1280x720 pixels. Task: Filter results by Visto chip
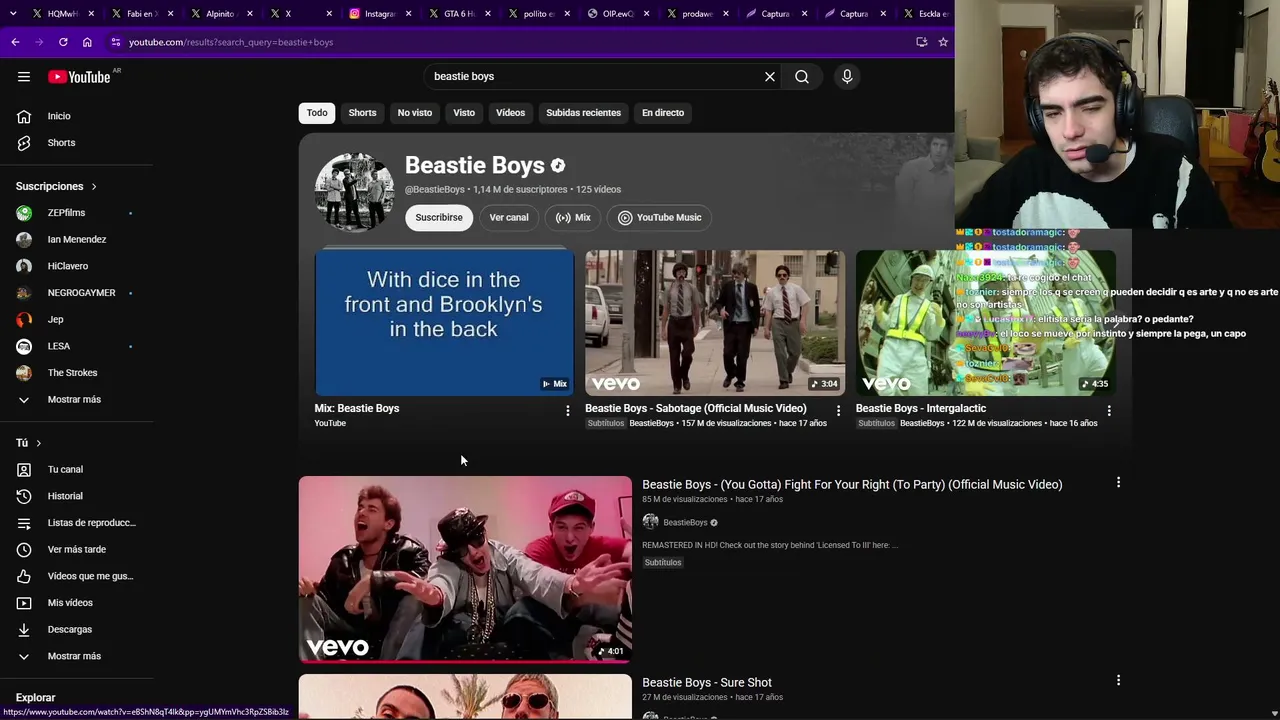pyautogui.click(x=464, y=113)
